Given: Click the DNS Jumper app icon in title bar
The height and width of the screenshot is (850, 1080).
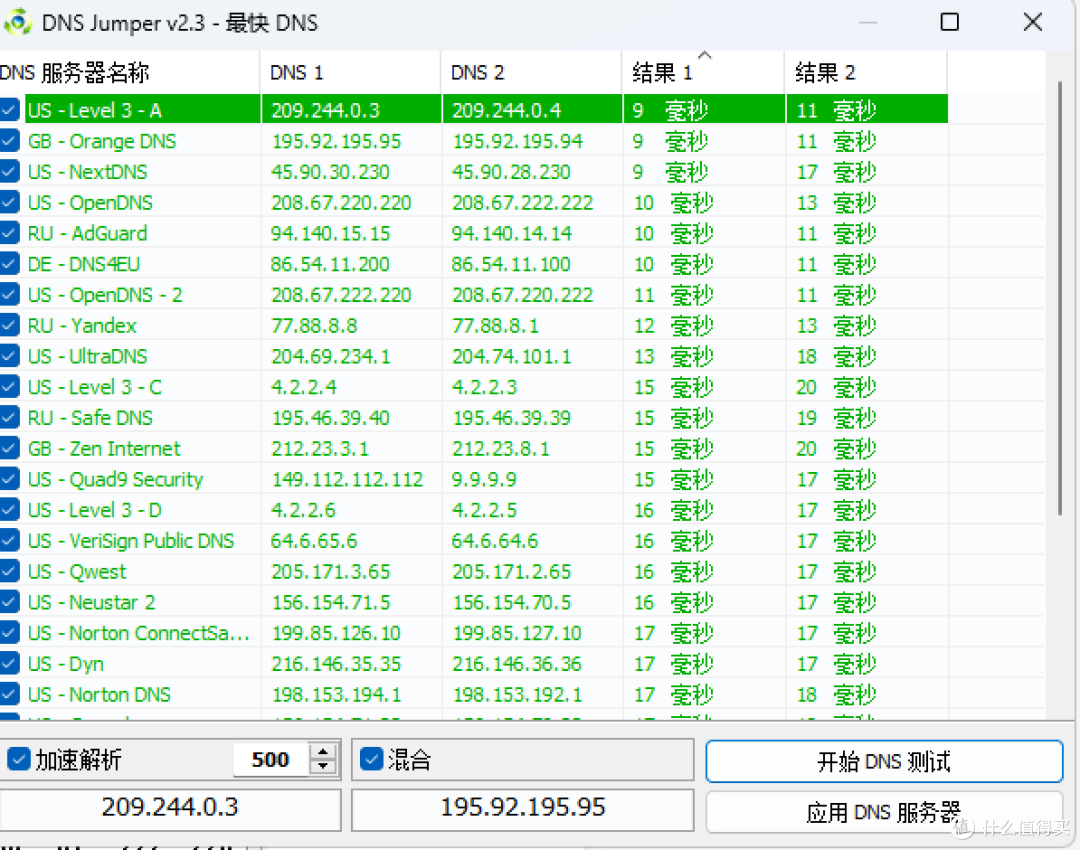Looking at the screenshot, I should point(18,23).
